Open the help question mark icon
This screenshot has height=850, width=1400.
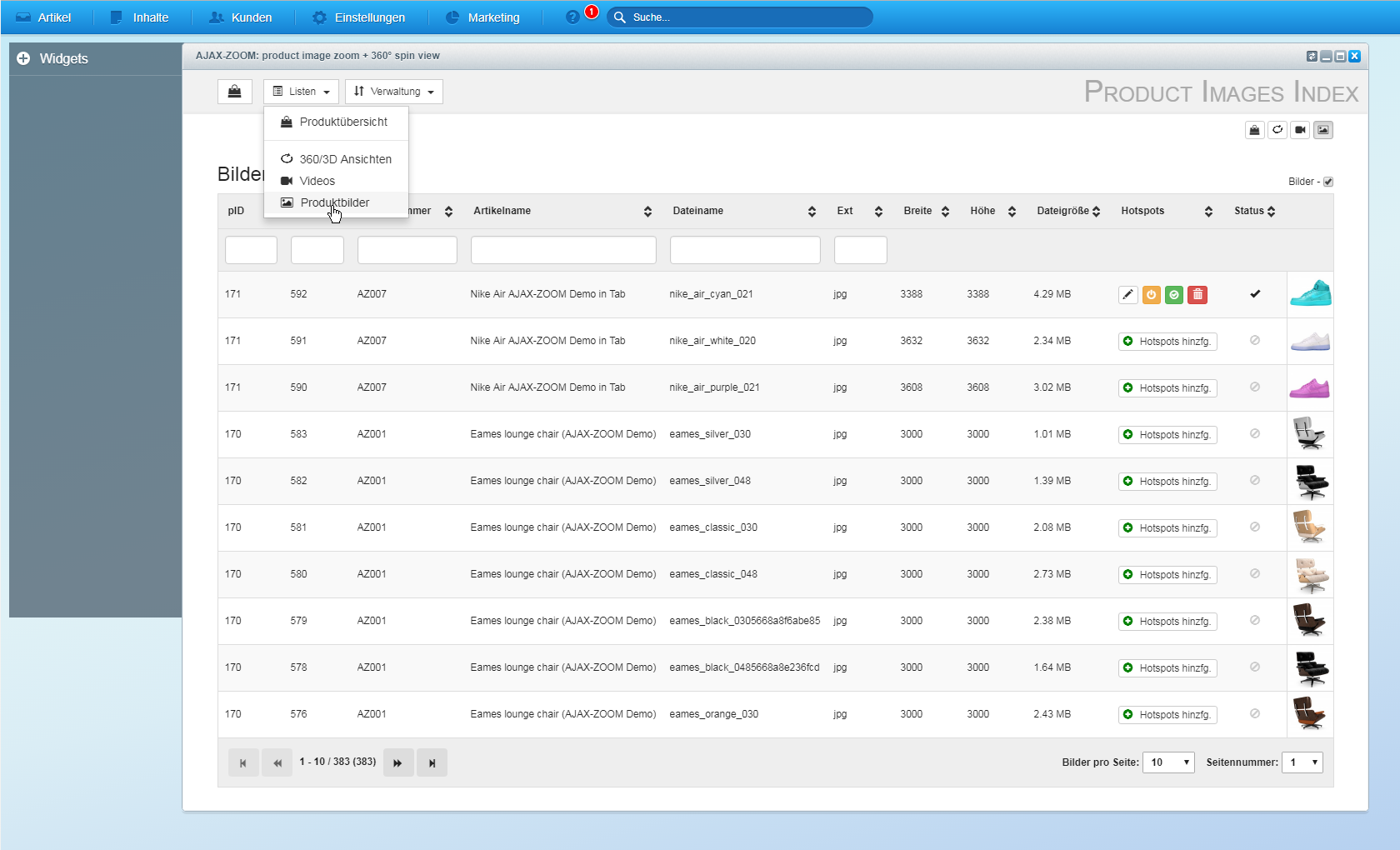572,17
